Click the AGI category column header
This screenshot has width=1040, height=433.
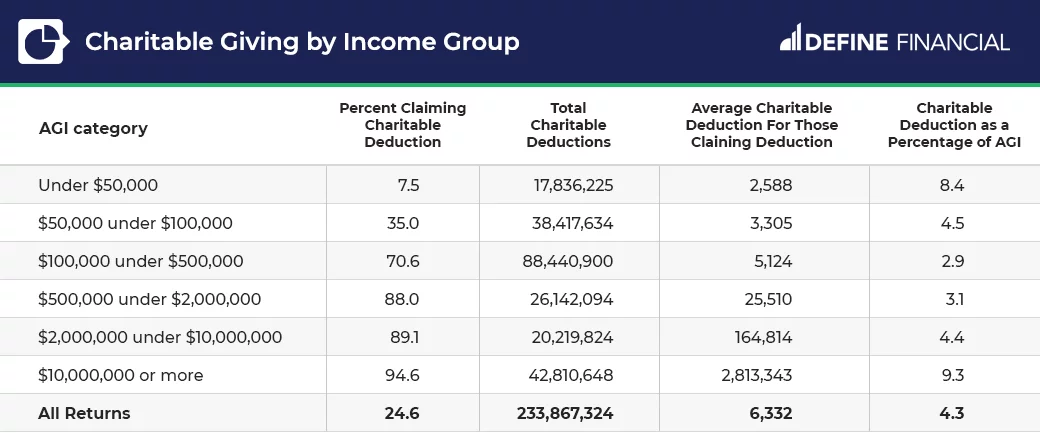93,128
